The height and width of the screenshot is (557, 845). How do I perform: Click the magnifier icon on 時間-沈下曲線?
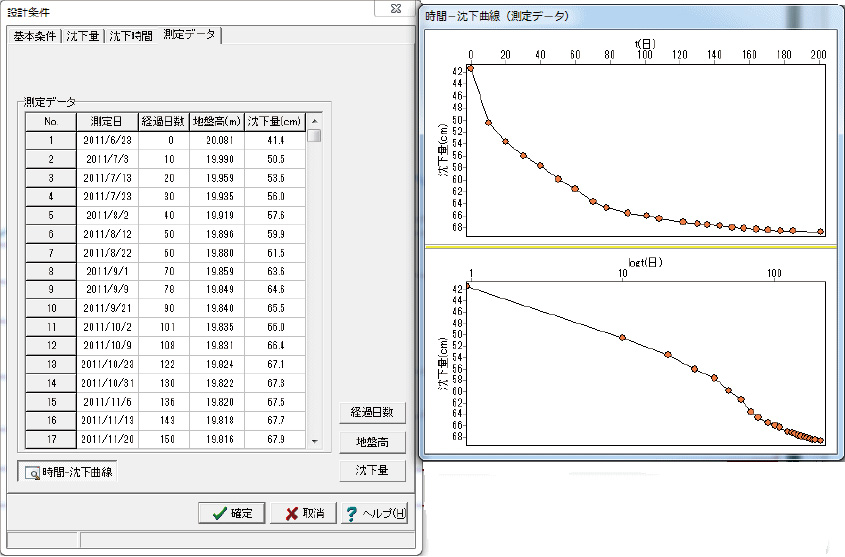pos(32,473)
